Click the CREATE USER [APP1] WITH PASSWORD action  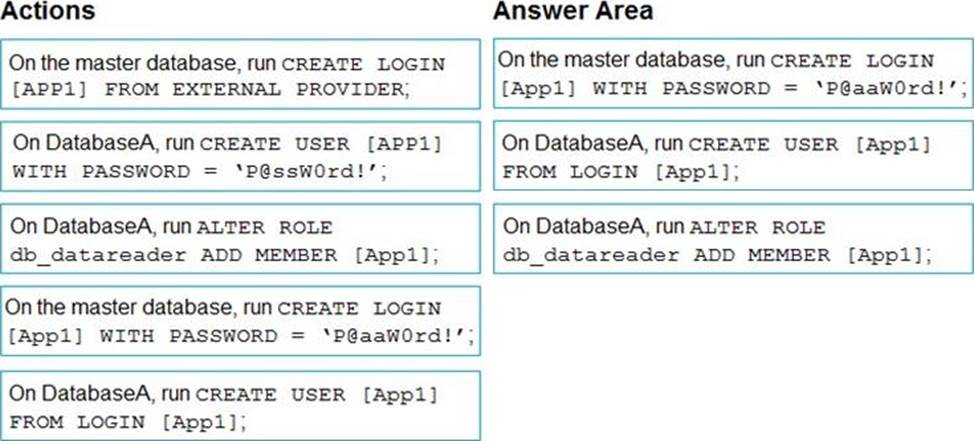pyautogui.click(x=240, y=157)
